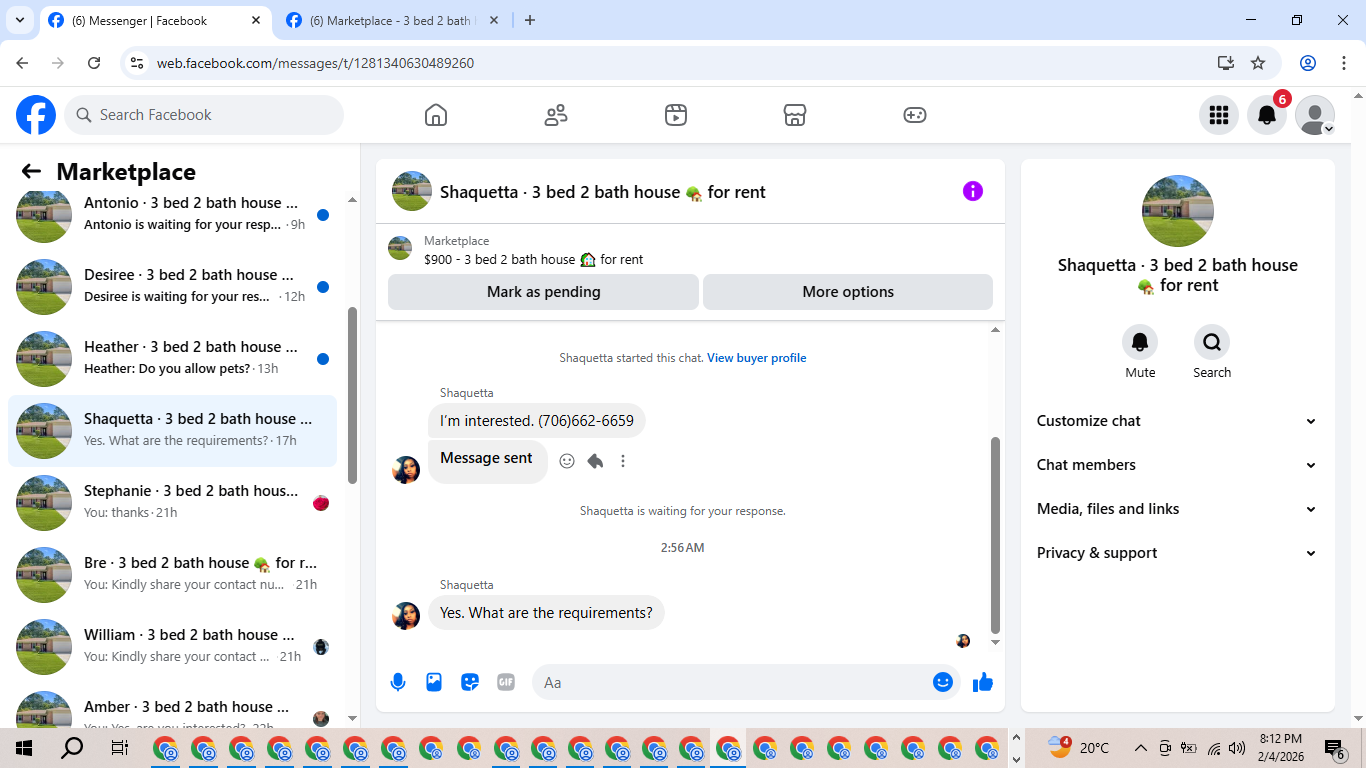This screenshot has width=1366, height=768.
Task: Select the Messenger | Facebook browser tab
Action: pyautogui.click(x=155, y=20)
